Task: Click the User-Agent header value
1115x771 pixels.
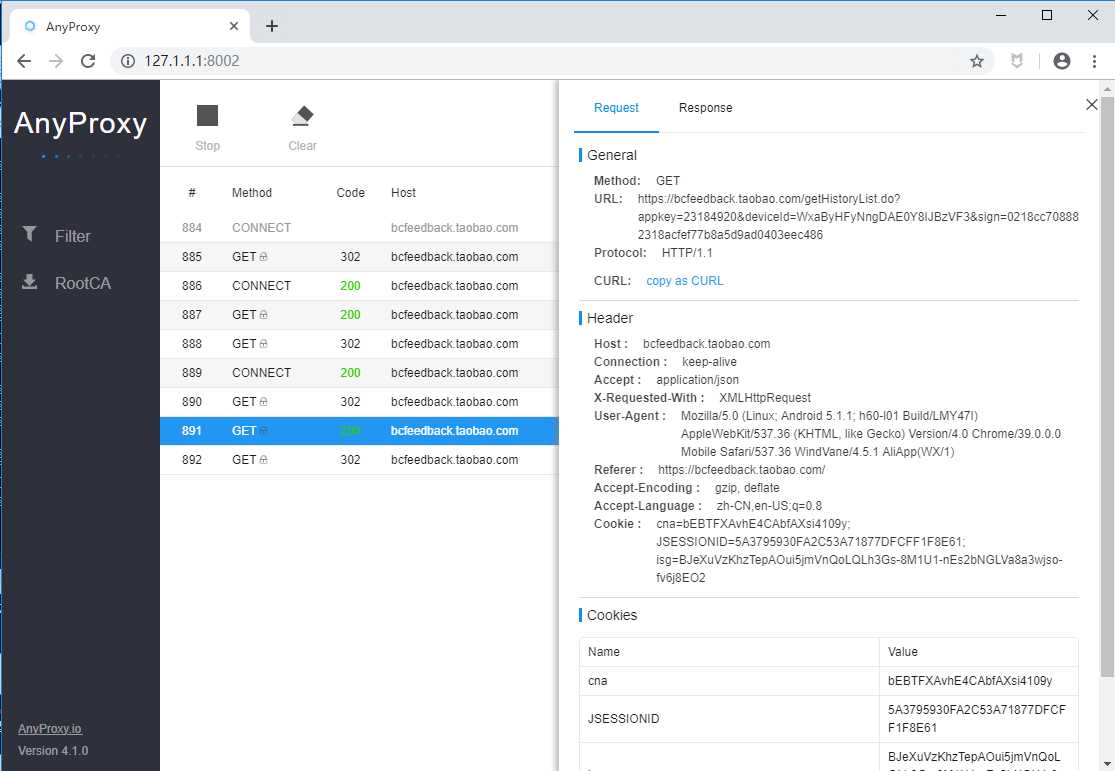Action: (870, 434)
